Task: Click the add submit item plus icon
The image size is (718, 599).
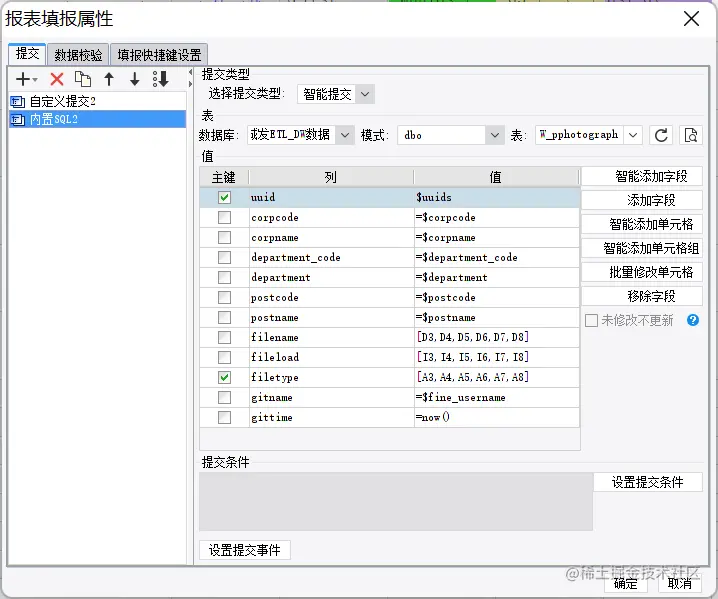Action: (22, 79)
